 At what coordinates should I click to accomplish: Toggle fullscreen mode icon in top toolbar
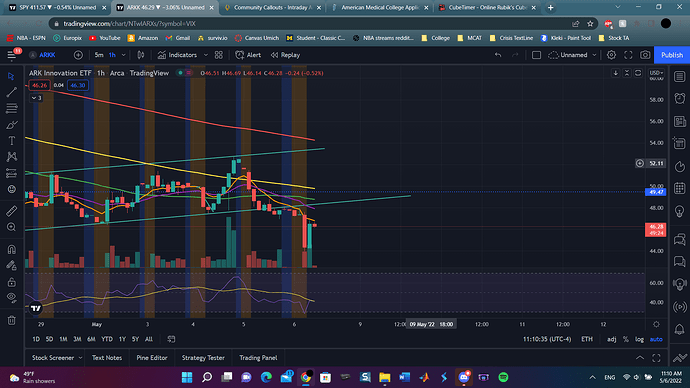(628, 55)
